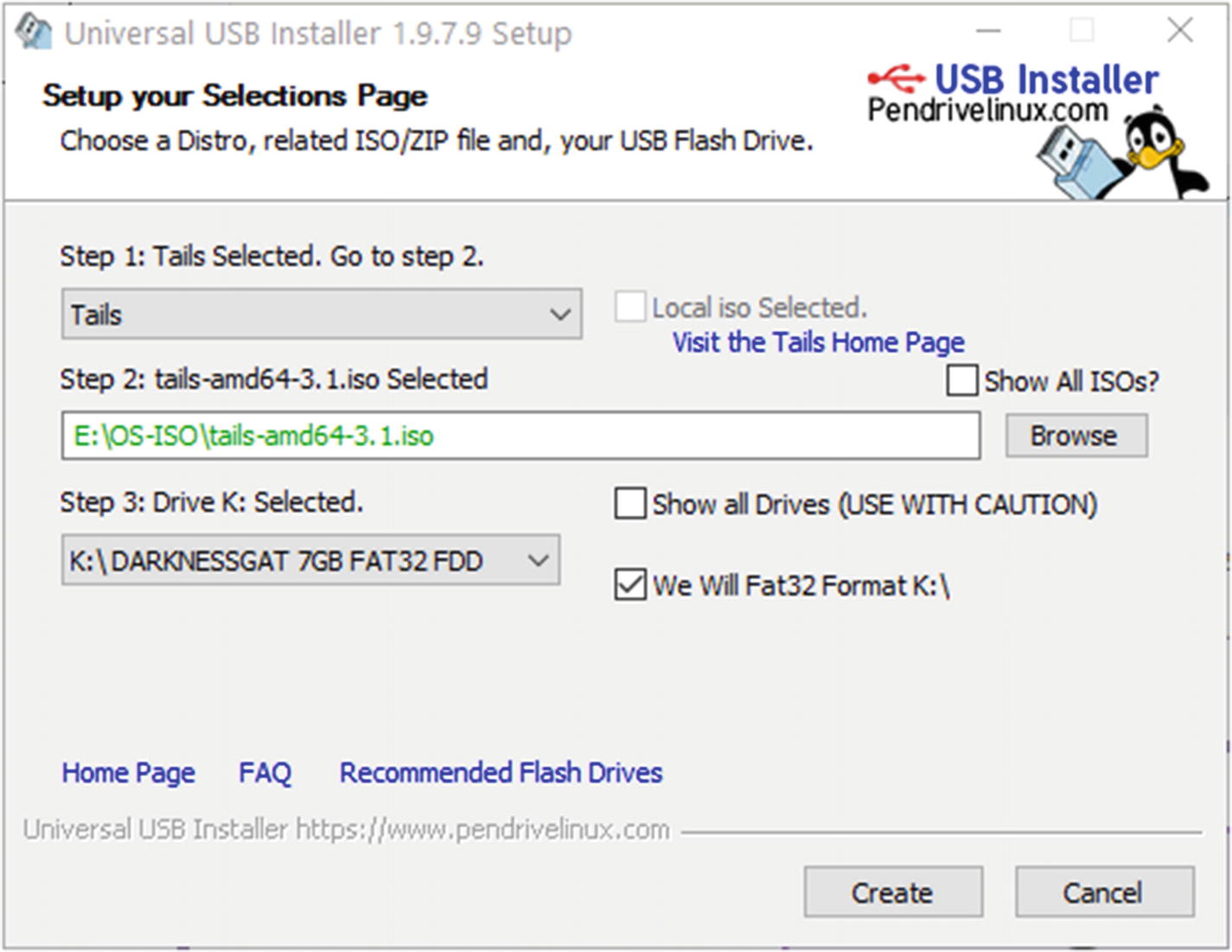Open the Tails distro dropdown
This screenshot has width=1232, height=952.
point(322,314)
